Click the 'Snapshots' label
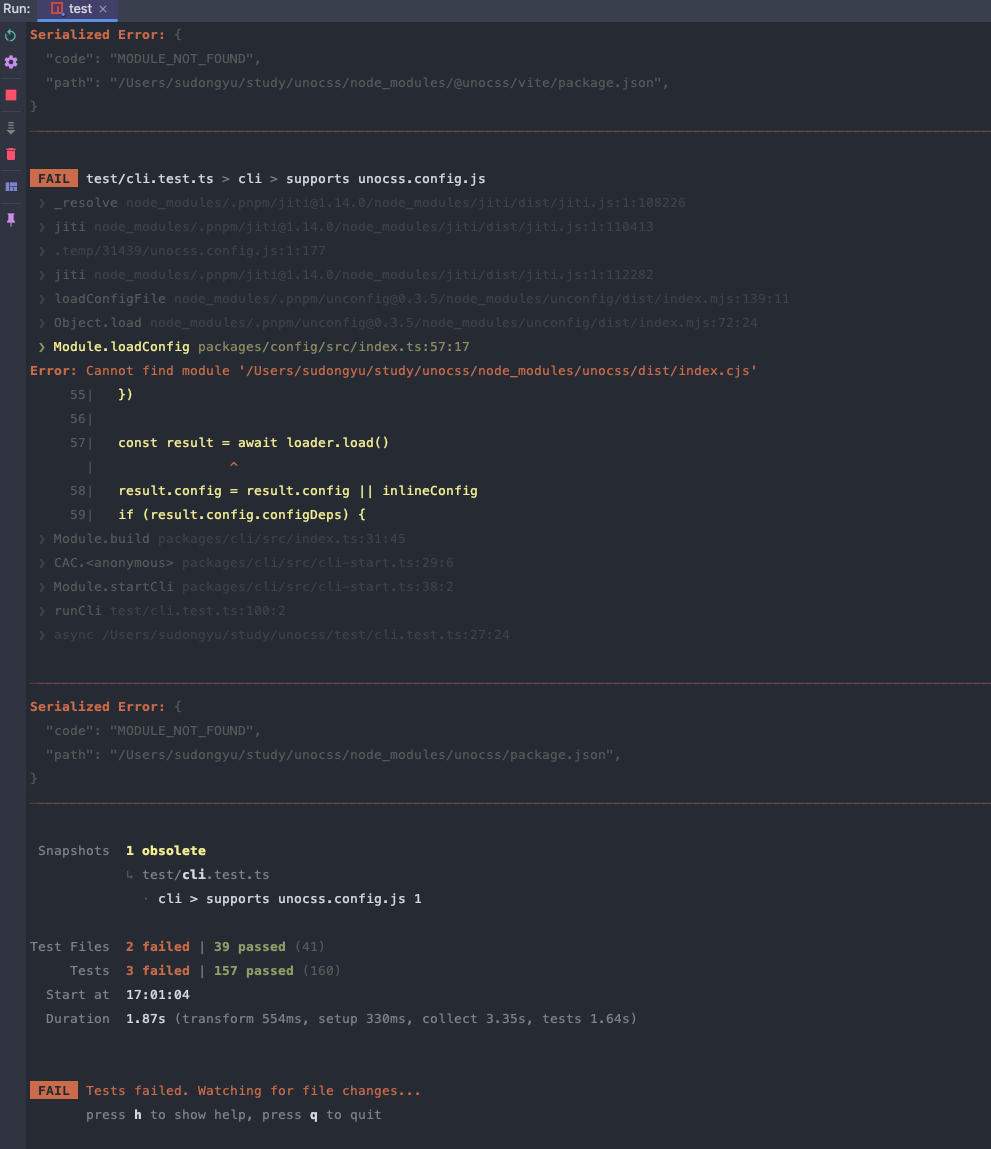The width and height of the screenshot is (991, 1149). pyautogui.click(x=73, y=851)
